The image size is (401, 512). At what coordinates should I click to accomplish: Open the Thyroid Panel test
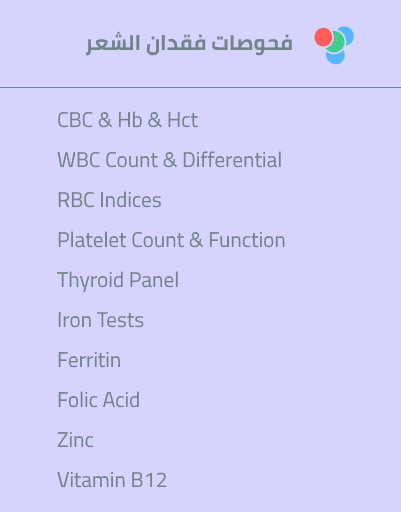[118, 280]
